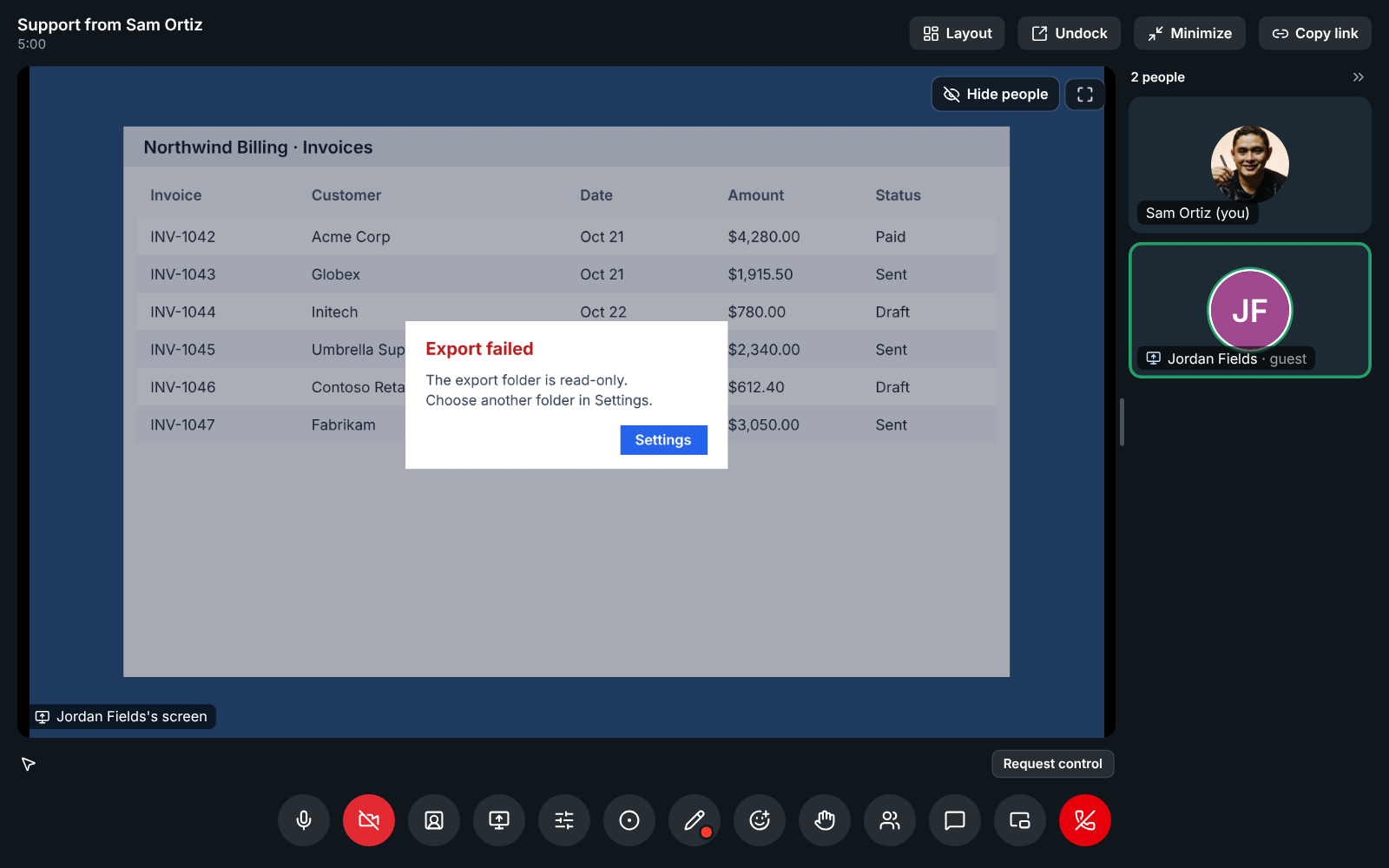Image resolution: width=1389 pixels, height=868 pixels.
Task: Raise your hand
Action: point(825,820)
